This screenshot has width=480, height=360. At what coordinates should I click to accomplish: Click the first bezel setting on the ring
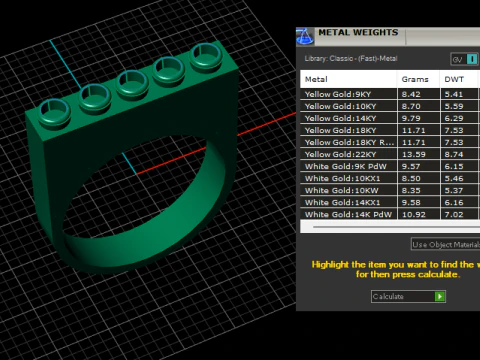pyautogui.click(x=54, y=113)
